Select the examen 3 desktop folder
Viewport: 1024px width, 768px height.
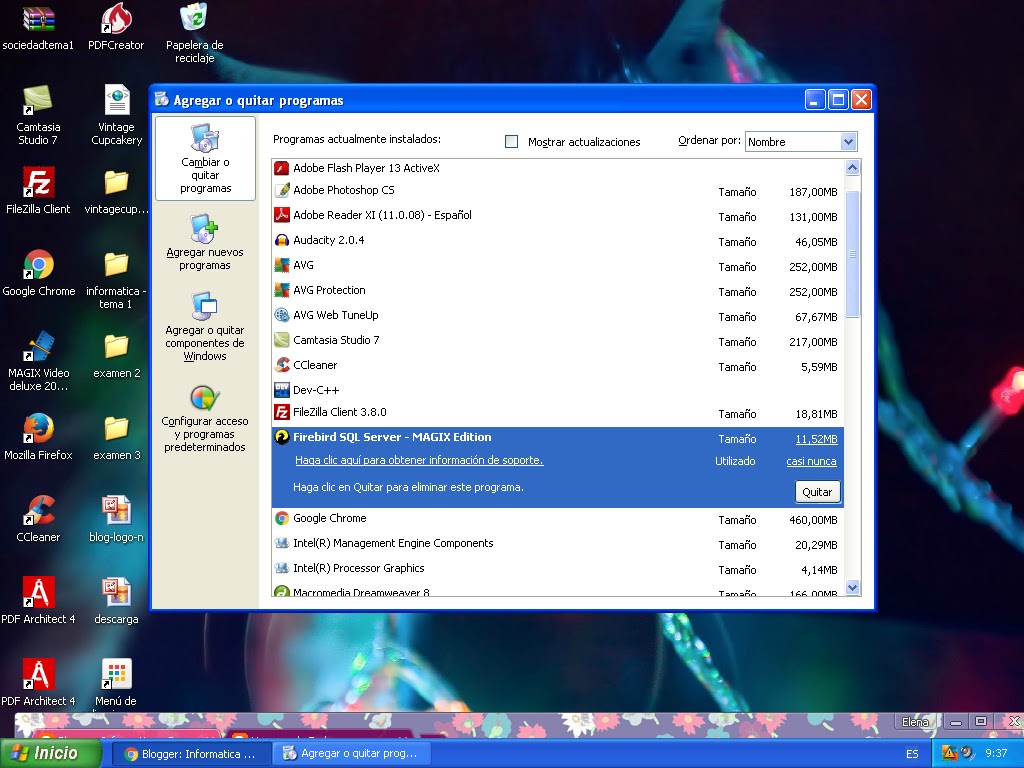116,437
